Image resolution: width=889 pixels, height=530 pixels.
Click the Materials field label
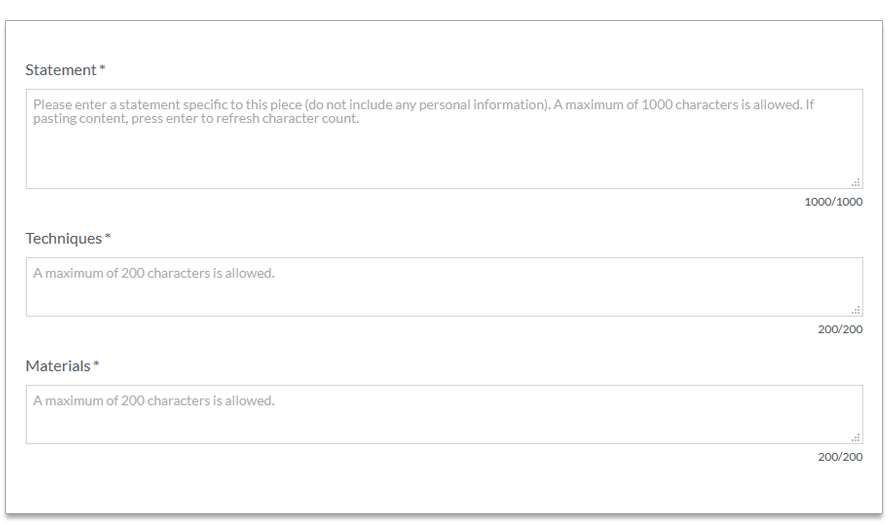[x=58, y=366]
